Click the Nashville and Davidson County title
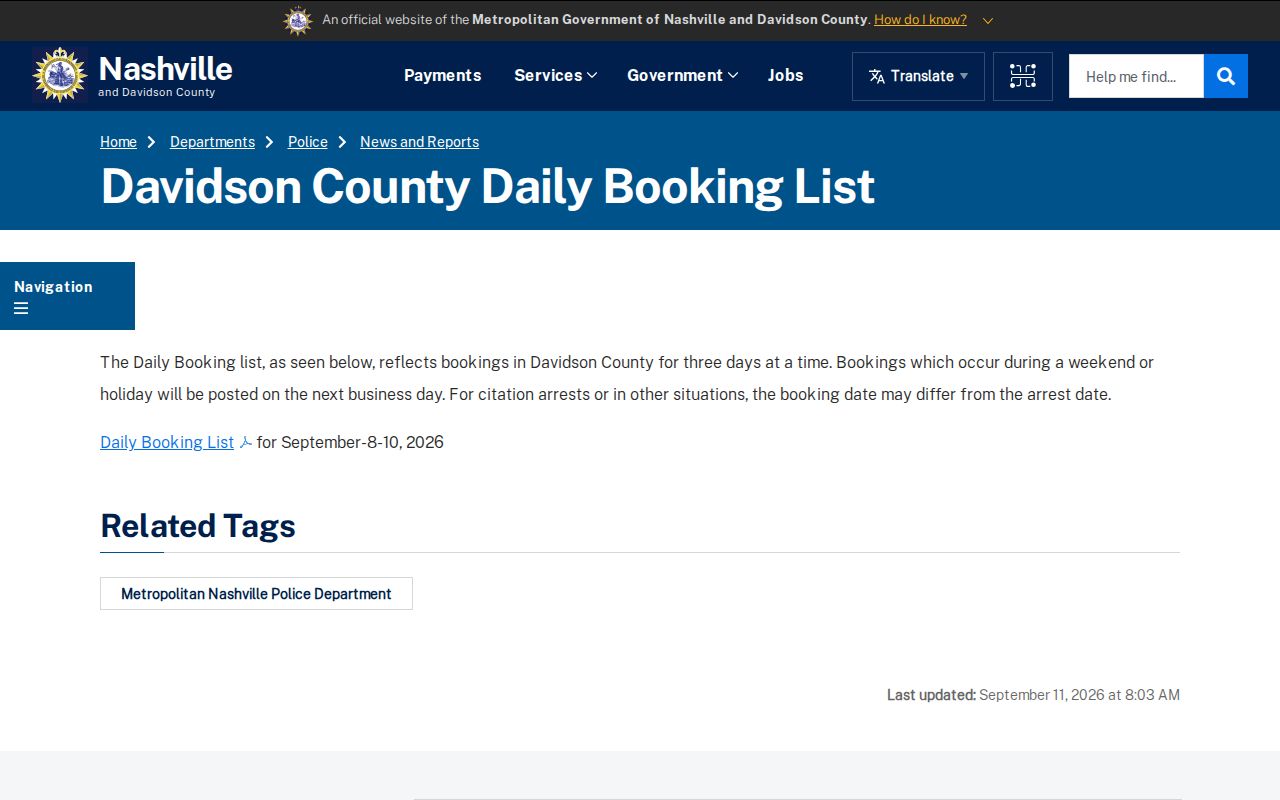1280x800 pixels. coord(165,75)
